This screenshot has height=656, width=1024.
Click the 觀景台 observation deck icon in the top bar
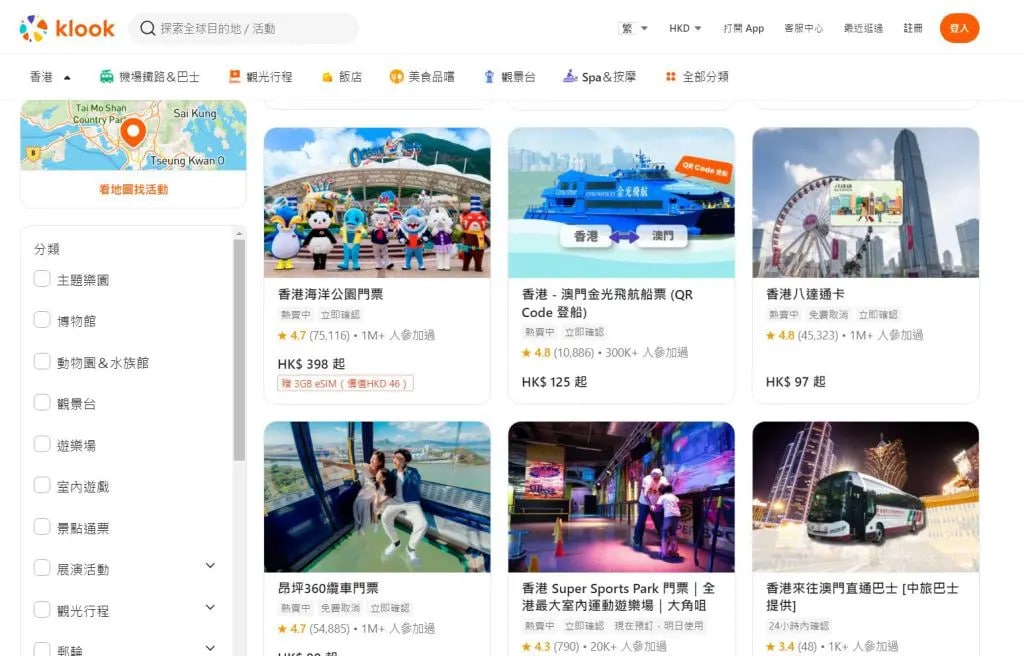point(489,76)
